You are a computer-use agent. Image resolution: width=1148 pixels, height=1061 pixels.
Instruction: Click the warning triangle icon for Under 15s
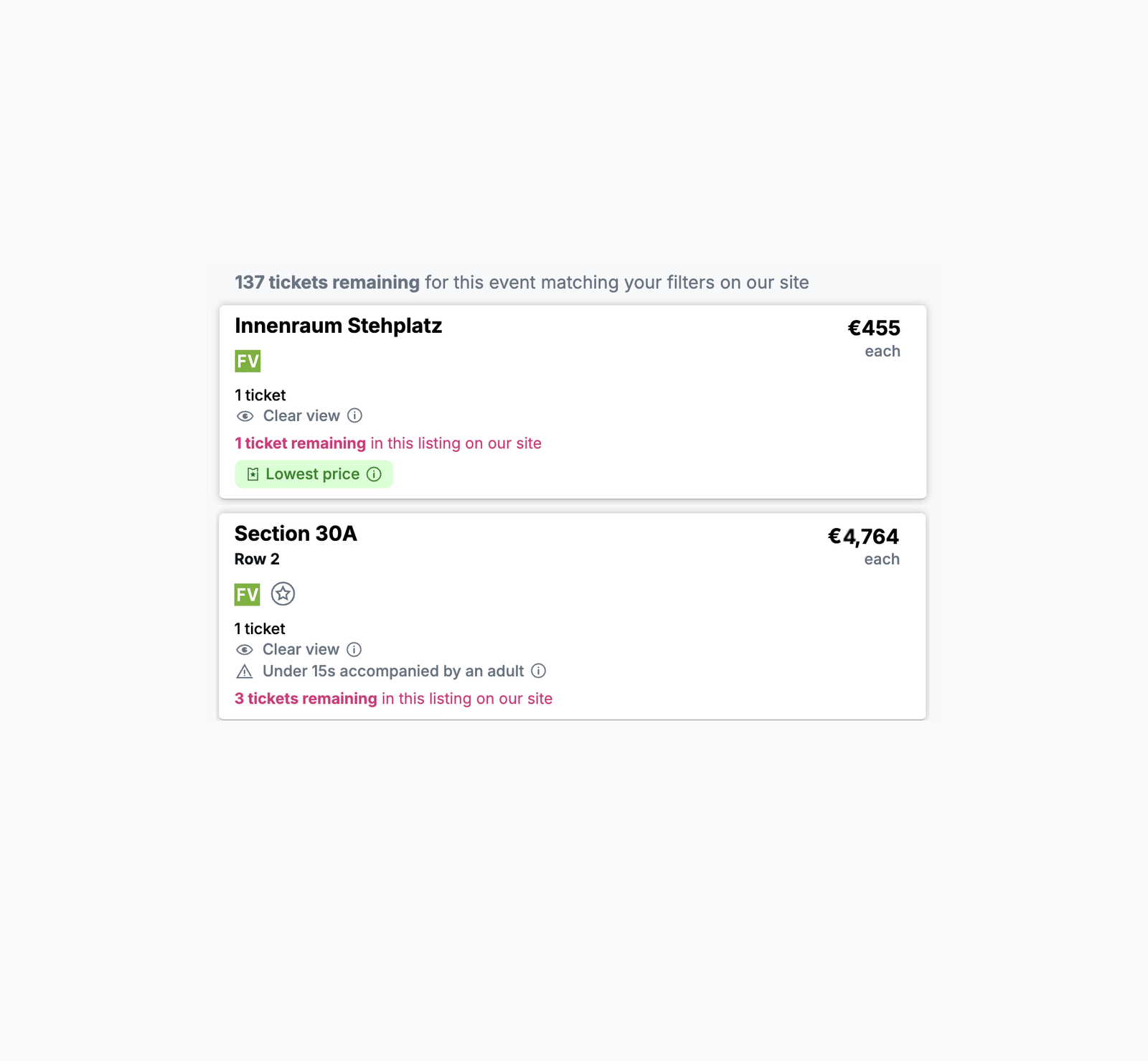[244, 671]
